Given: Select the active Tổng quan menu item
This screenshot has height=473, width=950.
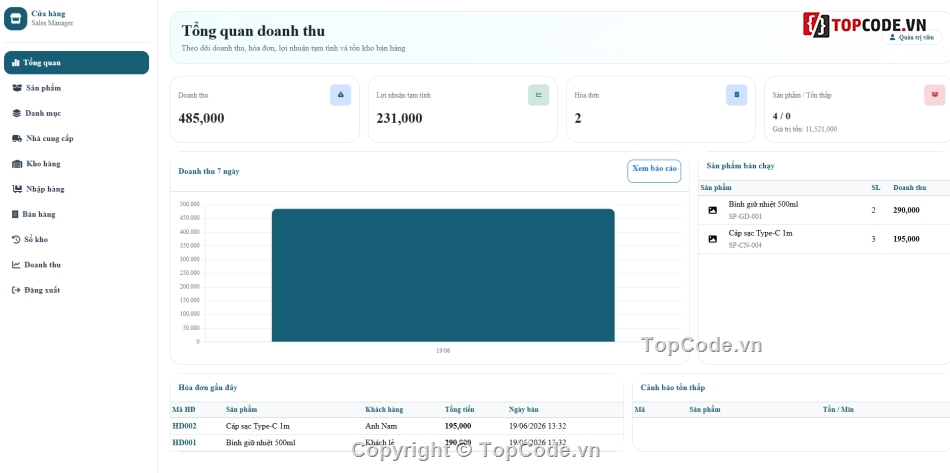Looking at the screenshot, I should click(76, 62).
